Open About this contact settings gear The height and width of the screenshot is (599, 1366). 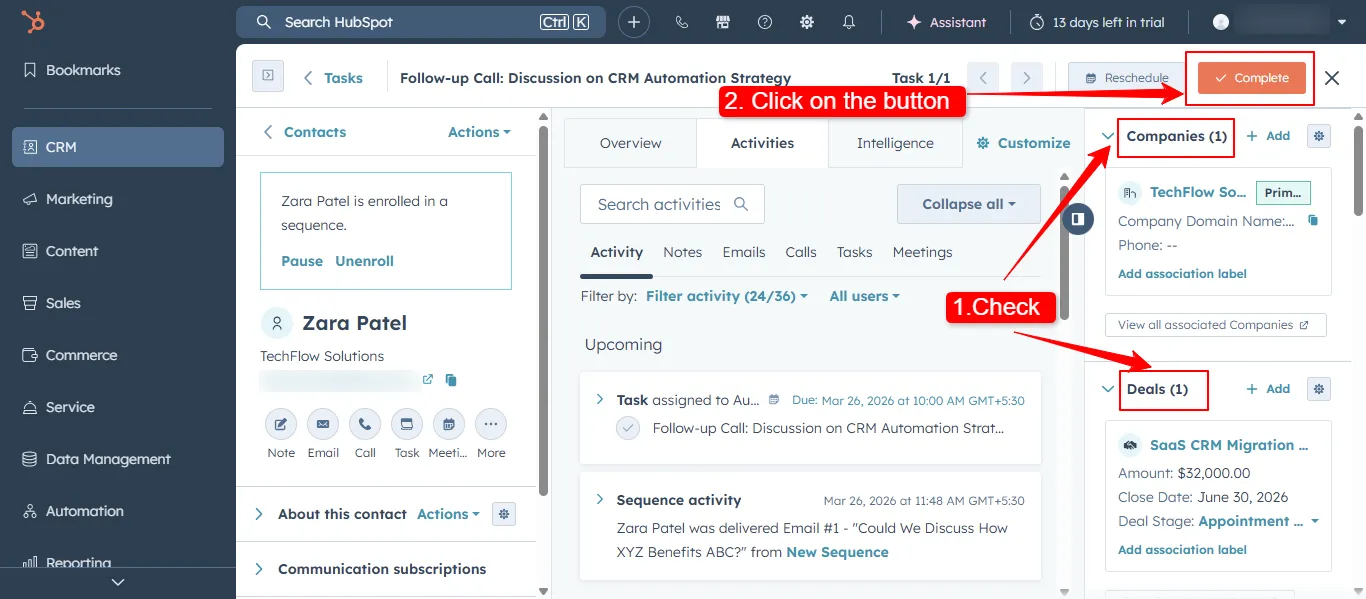coord(504,514)
